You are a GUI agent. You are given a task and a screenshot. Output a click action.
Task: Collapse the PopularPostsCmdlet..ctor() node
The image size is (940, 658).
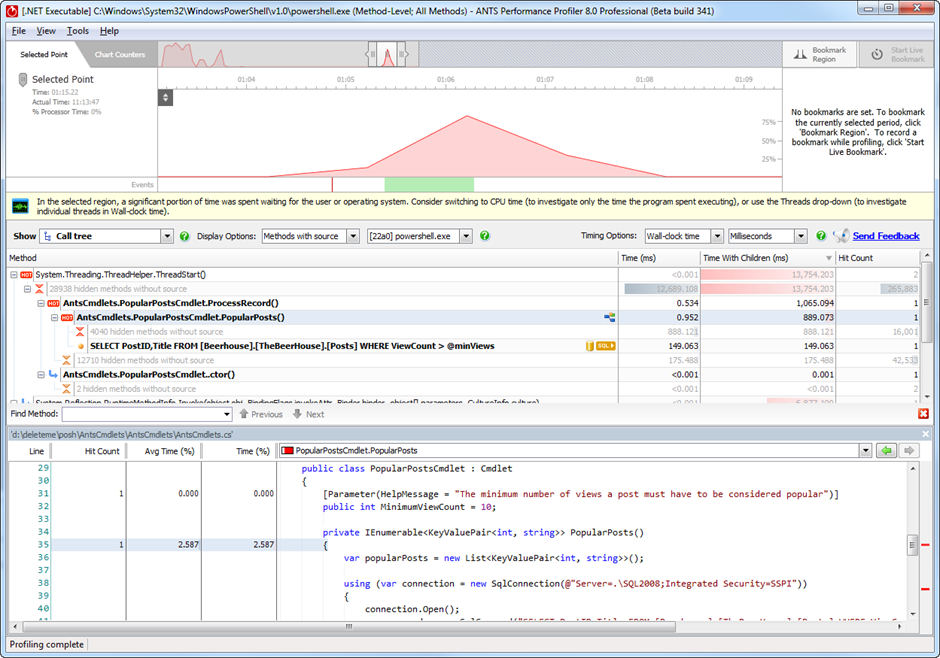(41, 375)
